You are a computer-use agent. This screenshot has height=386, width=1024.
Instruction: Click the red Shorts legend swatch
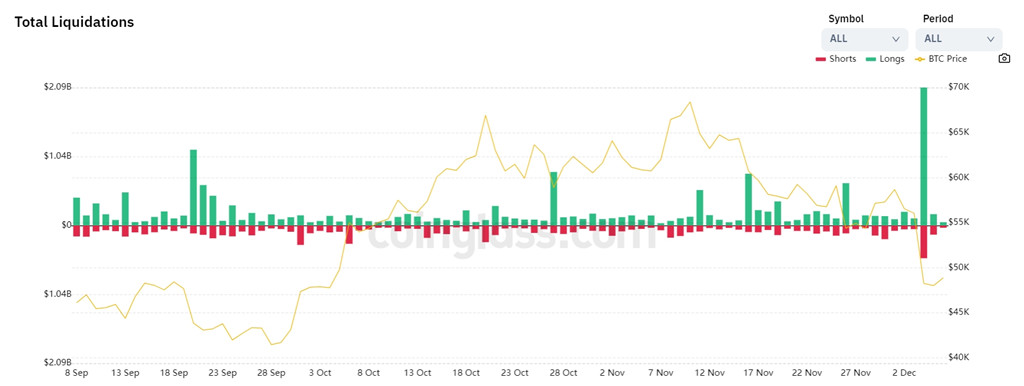coord(821,59)
